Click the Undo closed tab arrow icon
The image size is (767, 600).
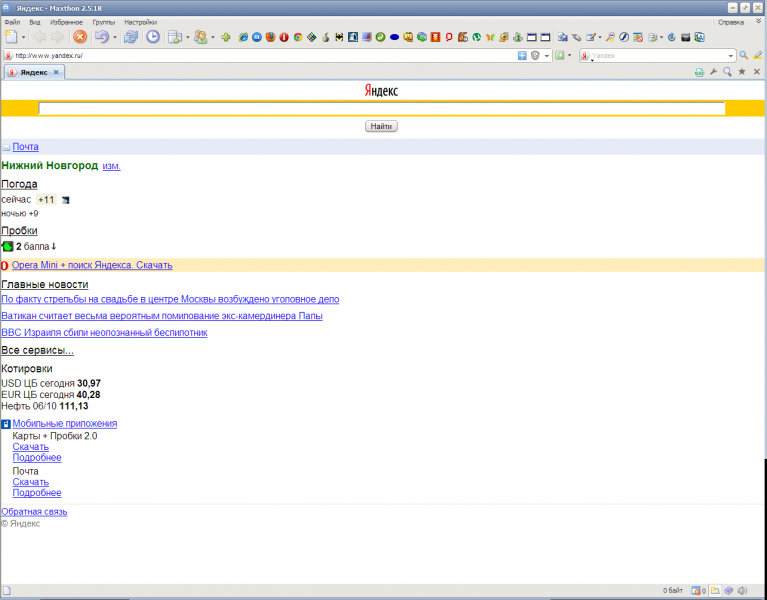pyautogui.click(x=102, y=37)
